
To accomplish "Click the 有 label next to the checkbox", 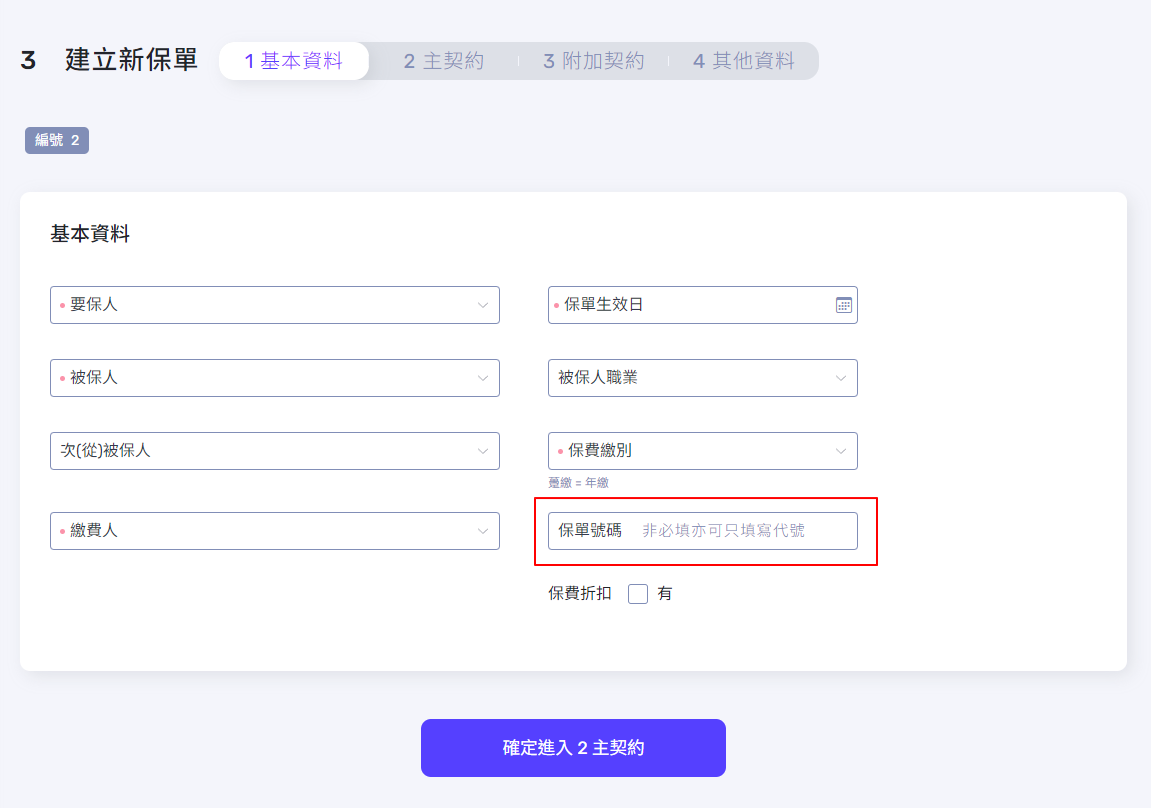I will point(665,594).
